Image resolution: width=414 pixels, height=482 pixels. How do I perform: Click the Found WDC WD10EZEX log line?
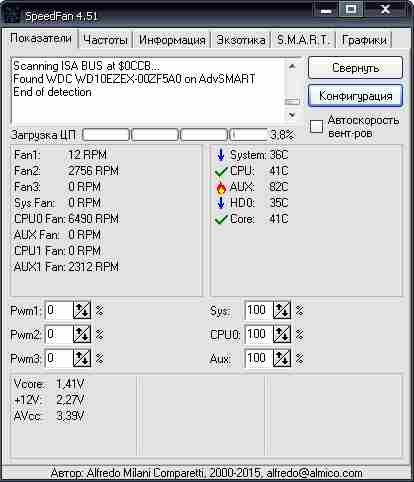[x=134, y=79]
